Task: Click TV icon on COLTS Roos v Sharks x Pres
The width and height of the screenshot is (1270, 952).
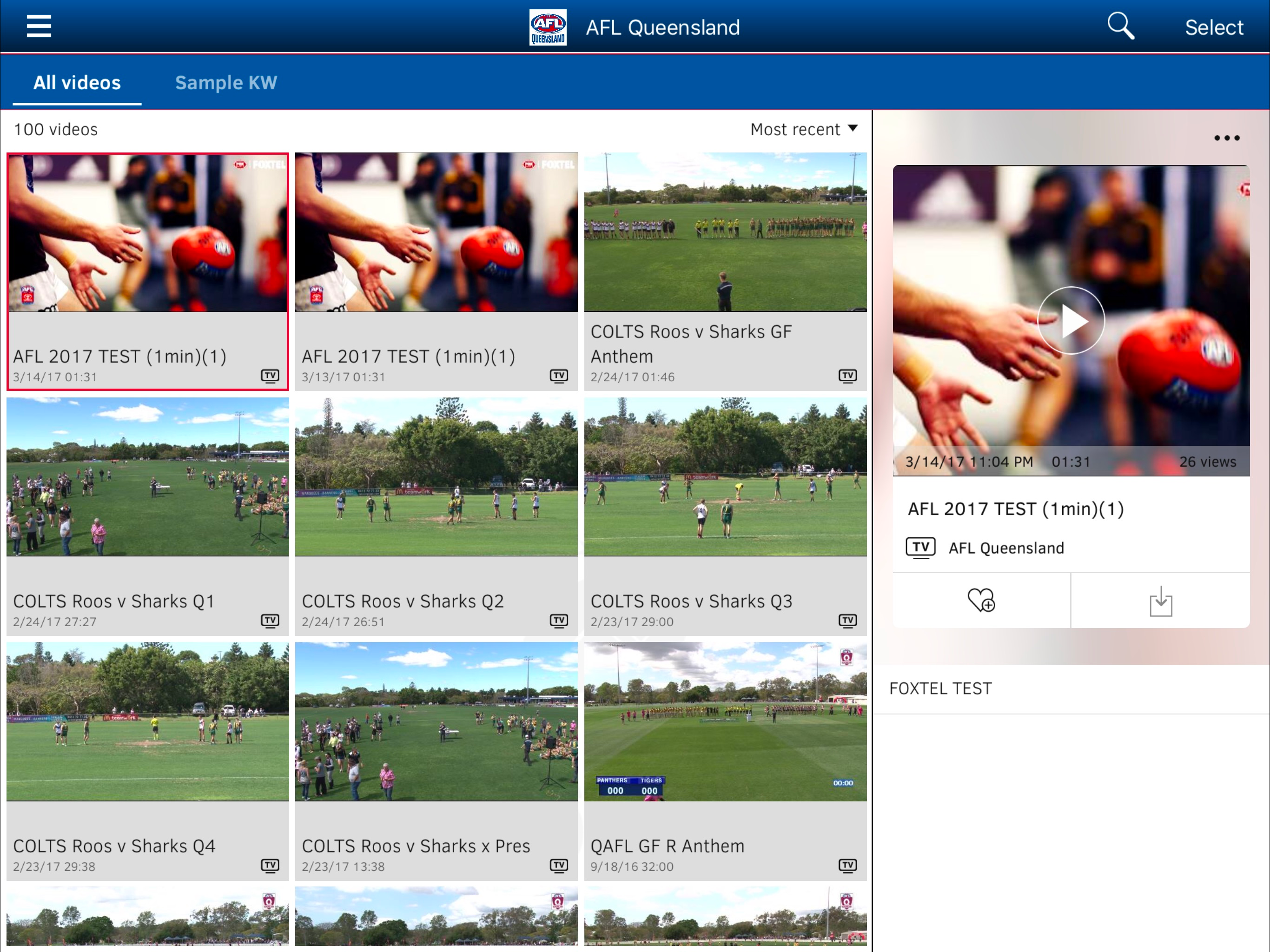Action: point(559,865)
